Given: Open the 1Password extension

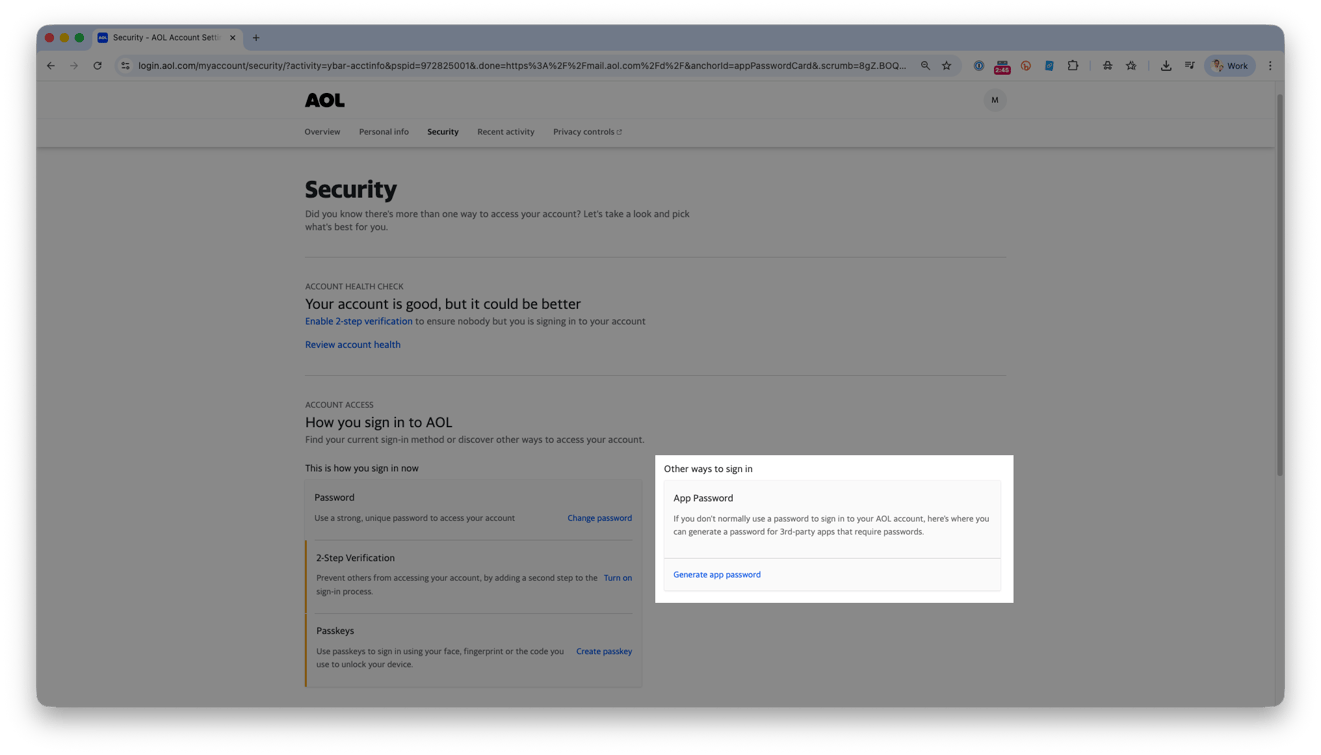Looking at the screenshot, I should click(x=979, y=65).
